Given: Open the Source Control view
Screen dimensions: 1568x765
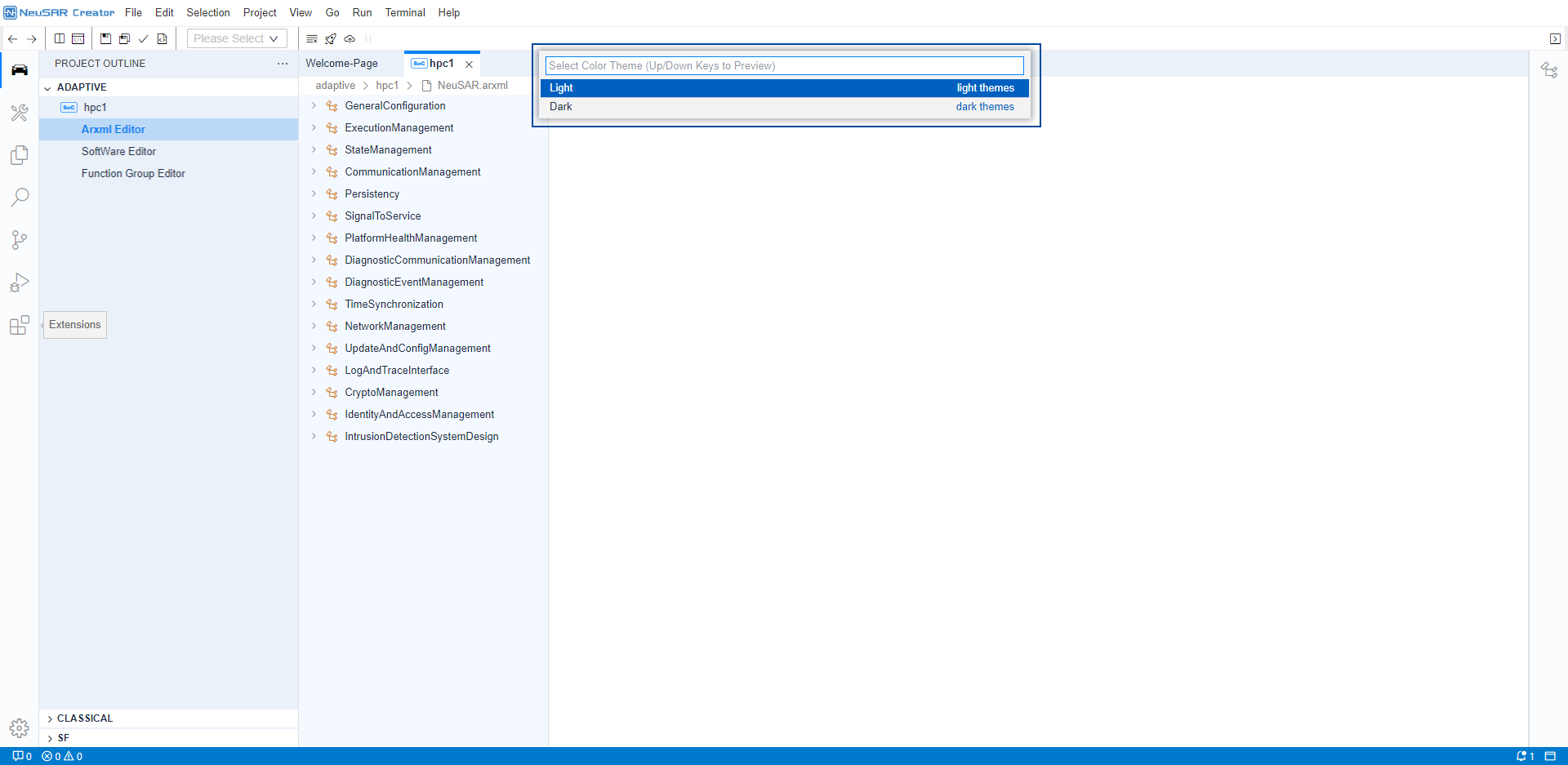Looking at the screenshot, I should (20, 240).
